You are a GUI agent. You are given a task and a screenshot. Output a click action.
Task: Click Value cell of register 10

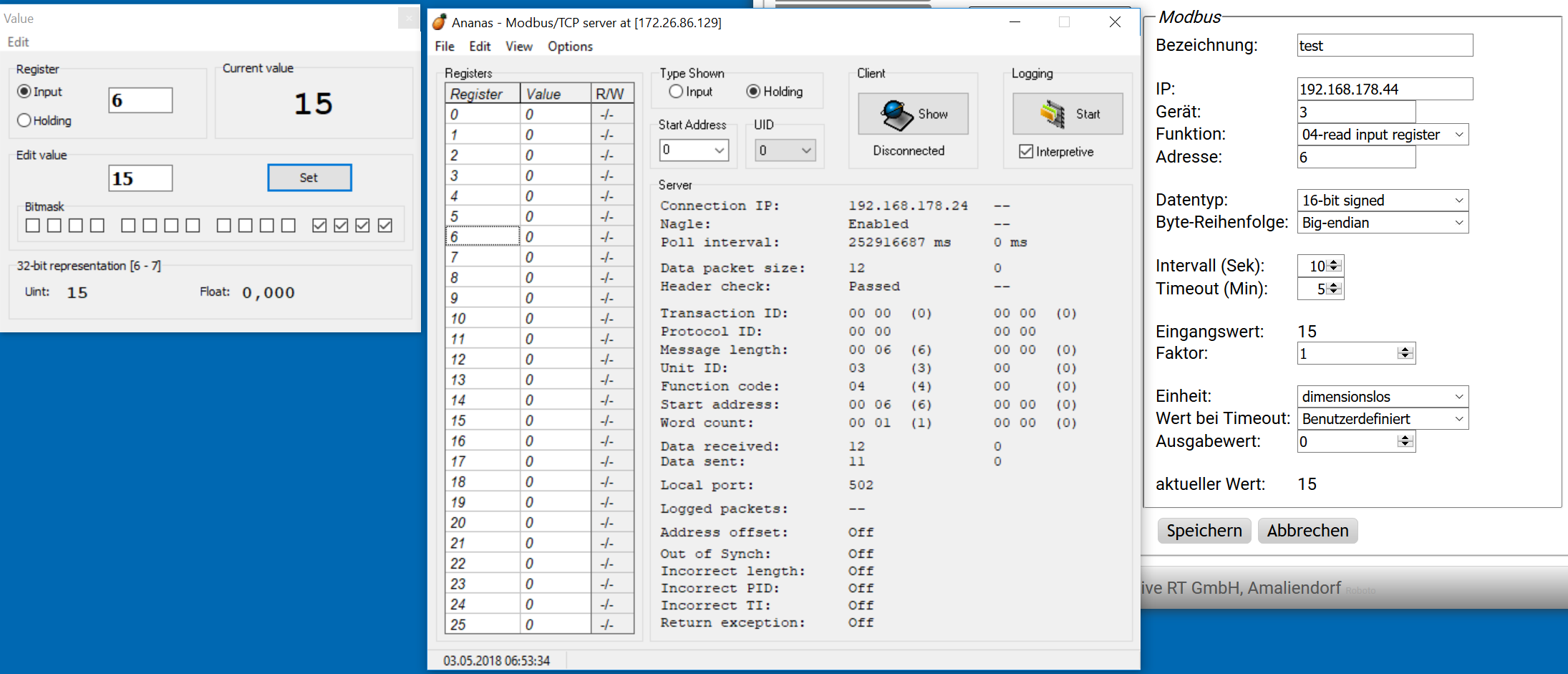point(556,318)
